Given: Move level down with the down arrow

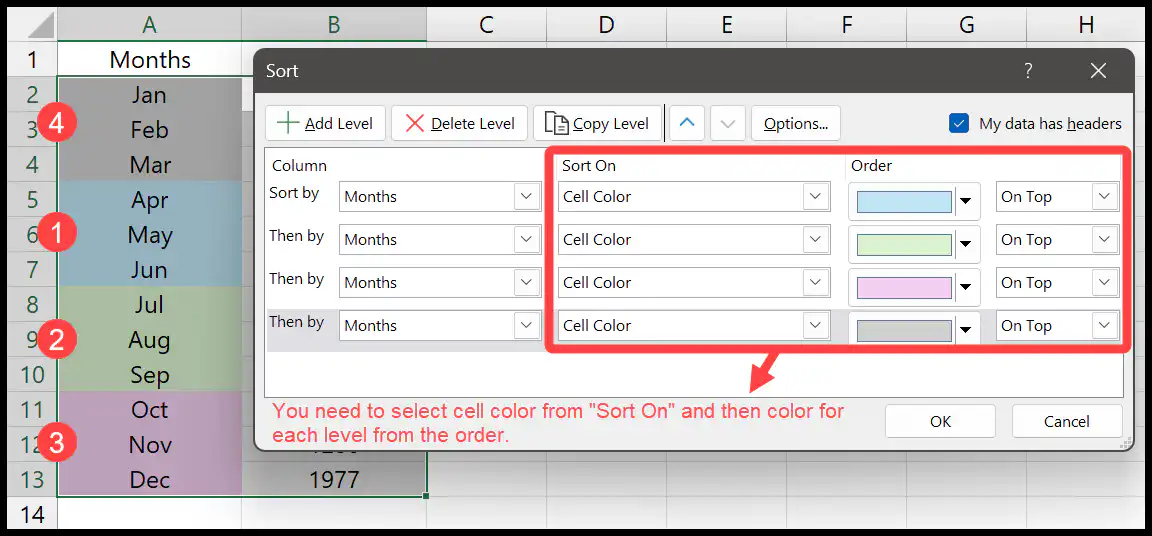Looking at the screenshot, I should coord(728,123).
